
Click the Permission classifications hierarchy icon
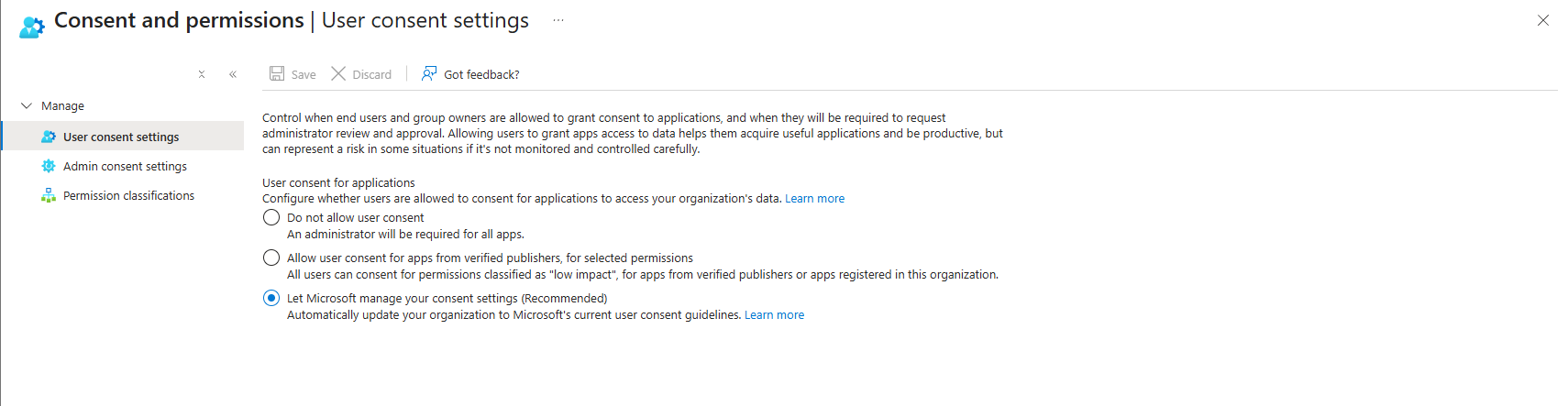[49, 195]
